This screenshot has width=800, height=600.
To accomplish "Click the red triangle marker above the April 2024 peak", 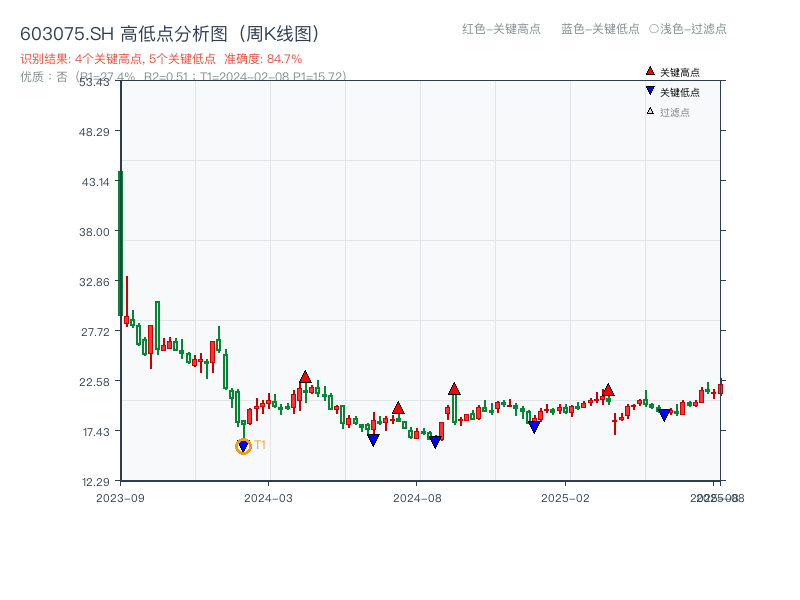I will pyautogui.click(x=307, y=375).
